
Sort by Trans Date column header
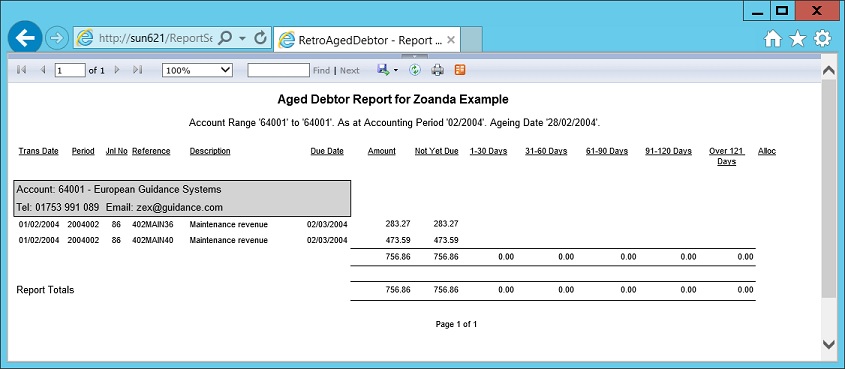point(39,151)
